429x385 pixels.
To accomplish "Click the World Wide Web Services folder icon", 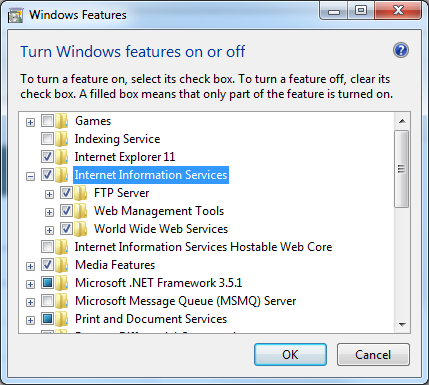I will 81,229.
